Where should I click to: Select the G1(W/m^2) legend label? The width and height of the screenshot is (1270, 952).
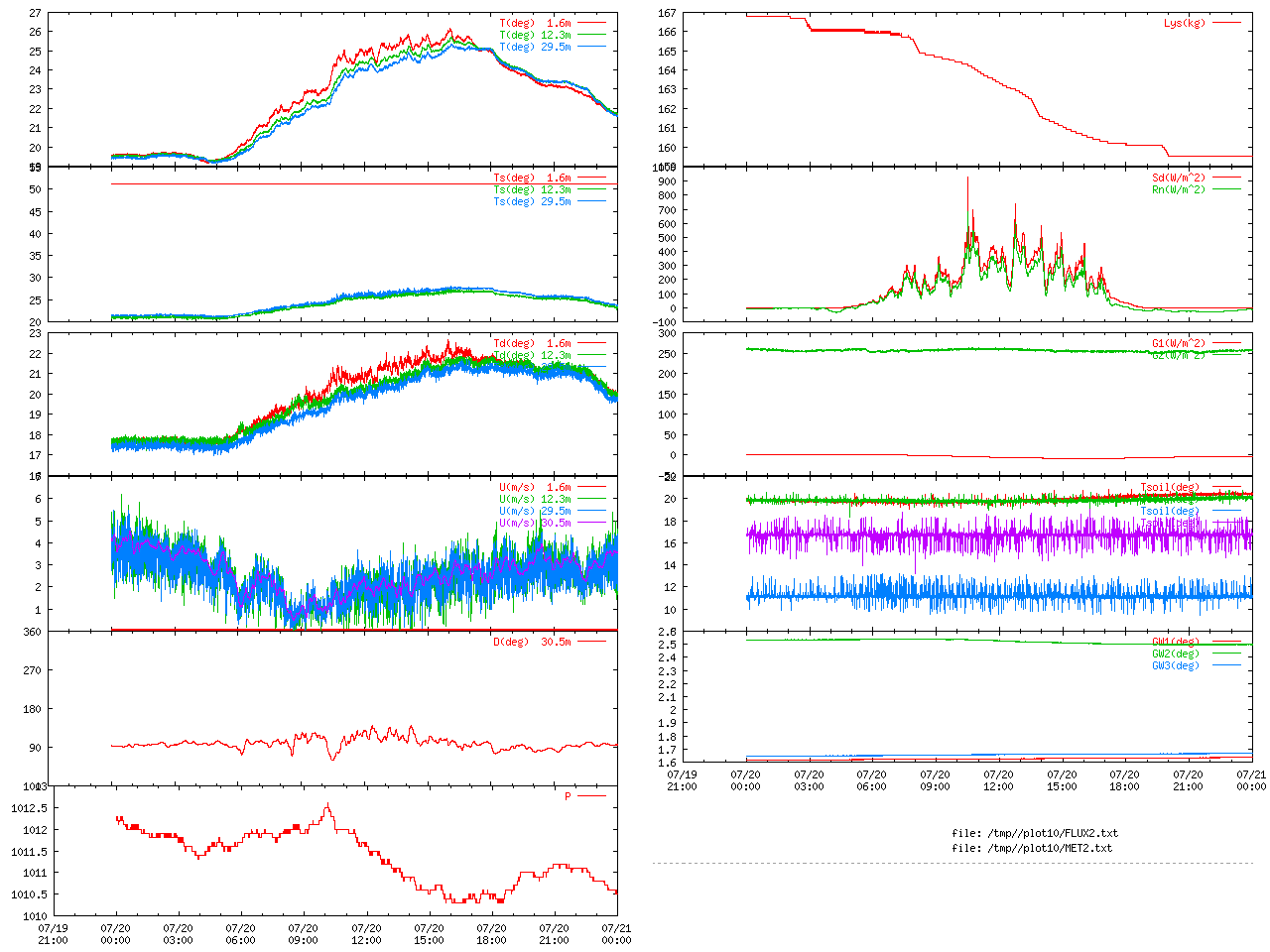coord(1178,343)
